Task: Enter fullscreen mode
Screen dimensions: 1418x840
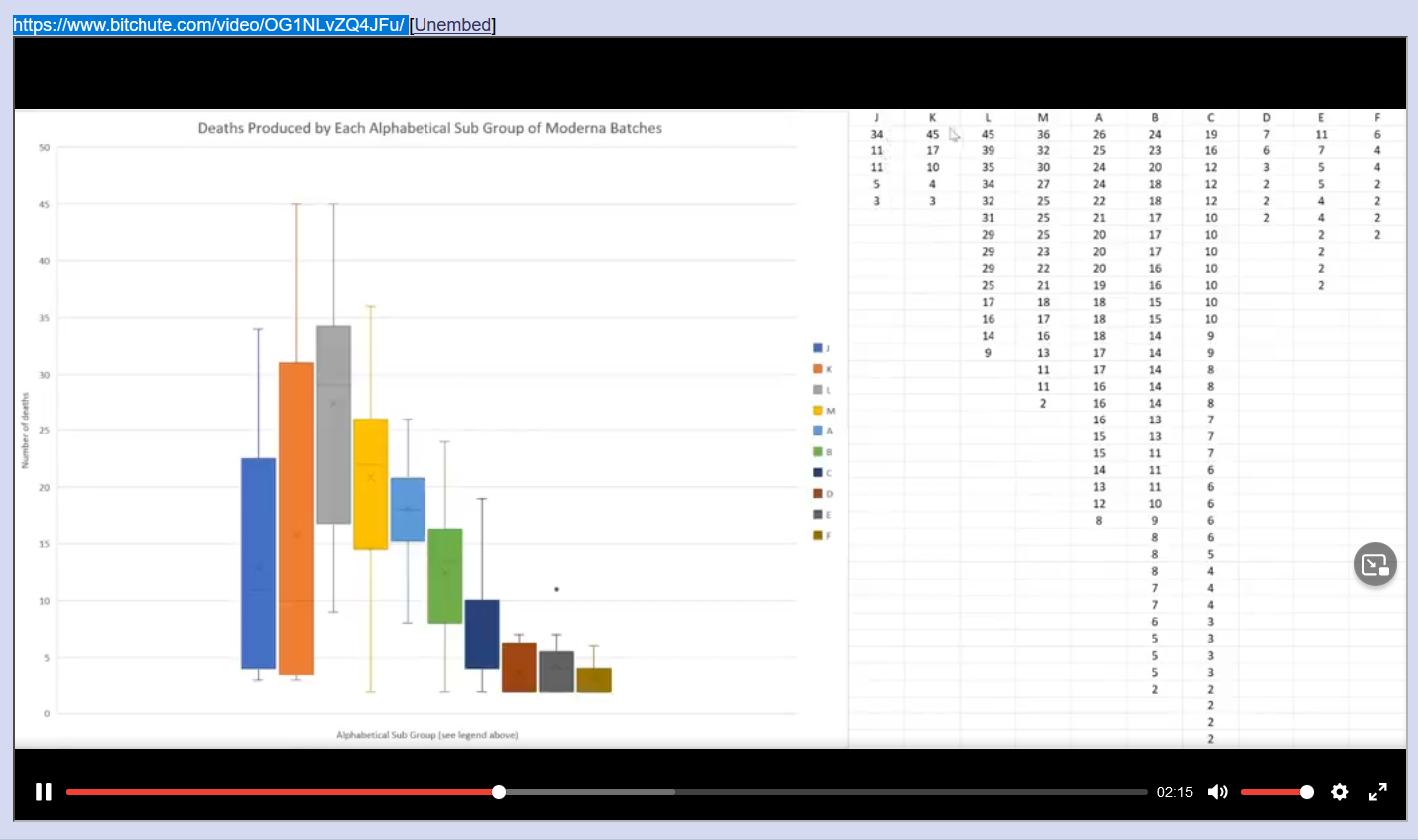Action: click(1378, 792)
